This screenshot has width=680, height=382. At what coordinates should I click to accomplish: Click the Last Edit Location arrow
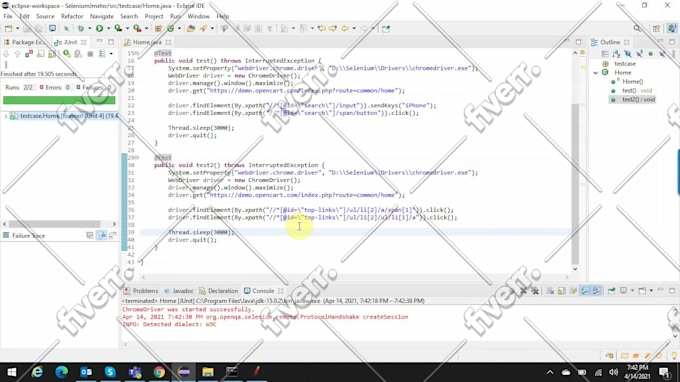pos(321,29)
